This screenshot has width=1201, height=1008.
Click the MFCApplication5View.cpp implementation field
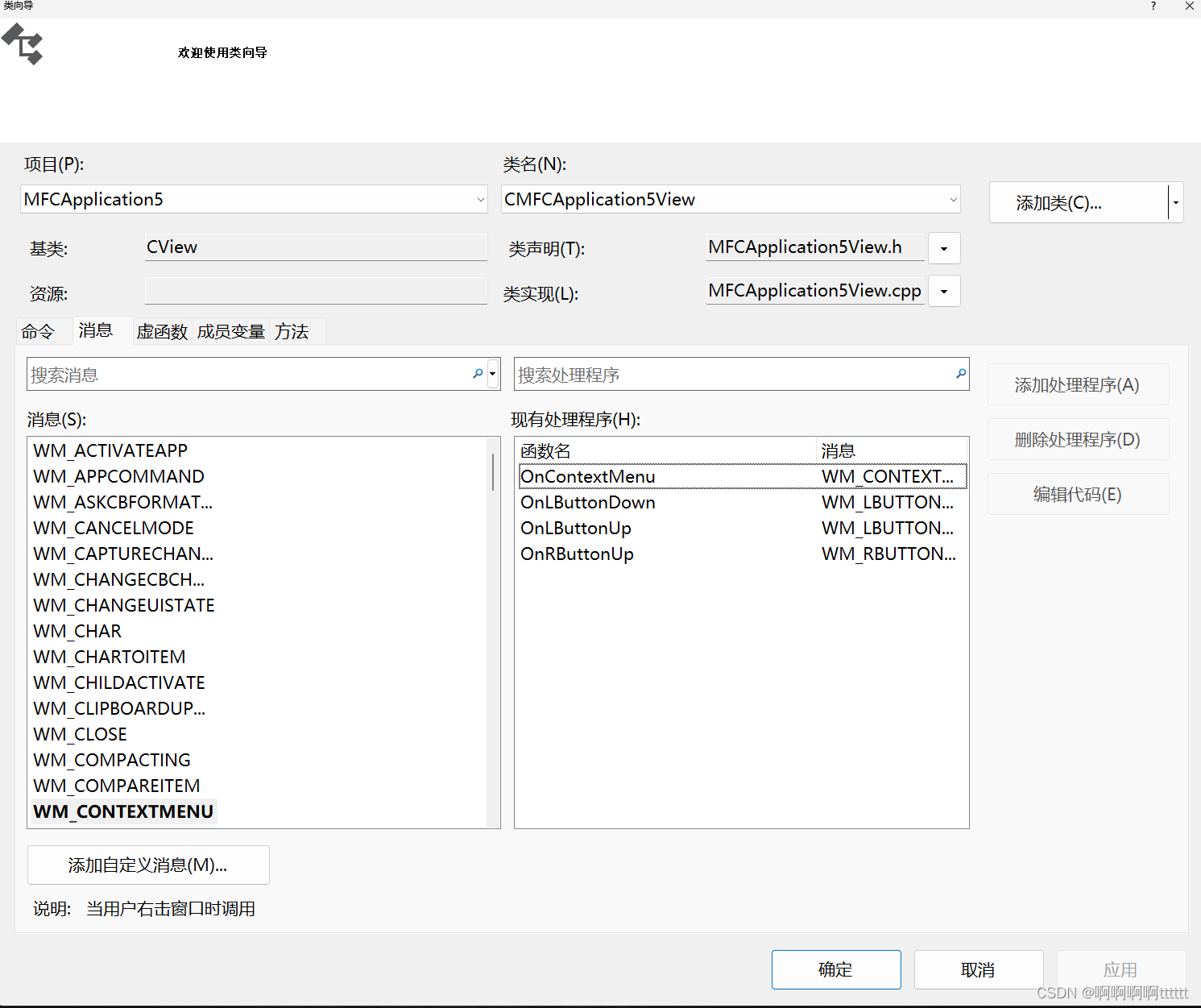[815, 290]
